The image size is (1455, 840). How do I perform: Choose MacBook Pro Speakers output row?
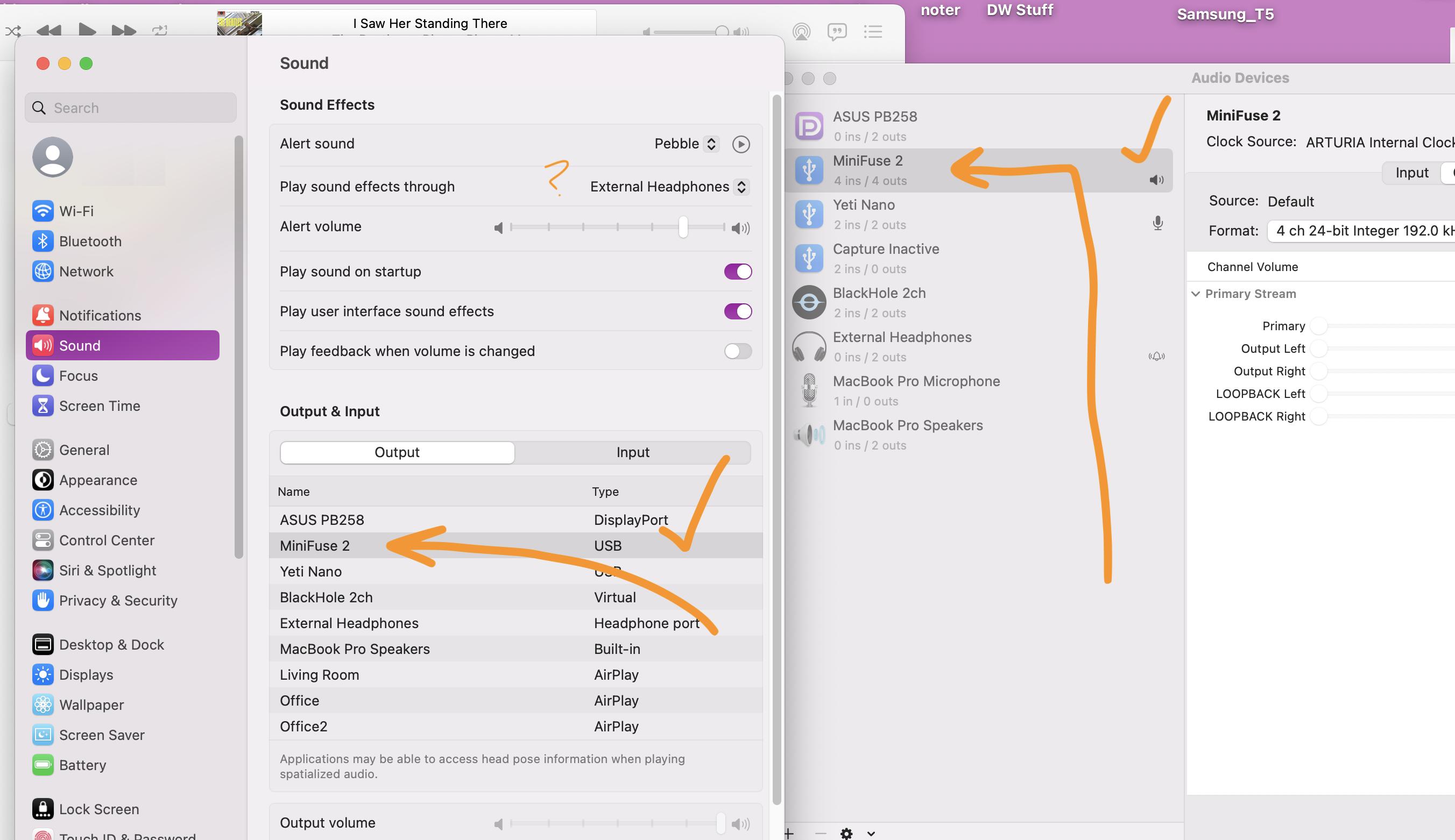515,649
